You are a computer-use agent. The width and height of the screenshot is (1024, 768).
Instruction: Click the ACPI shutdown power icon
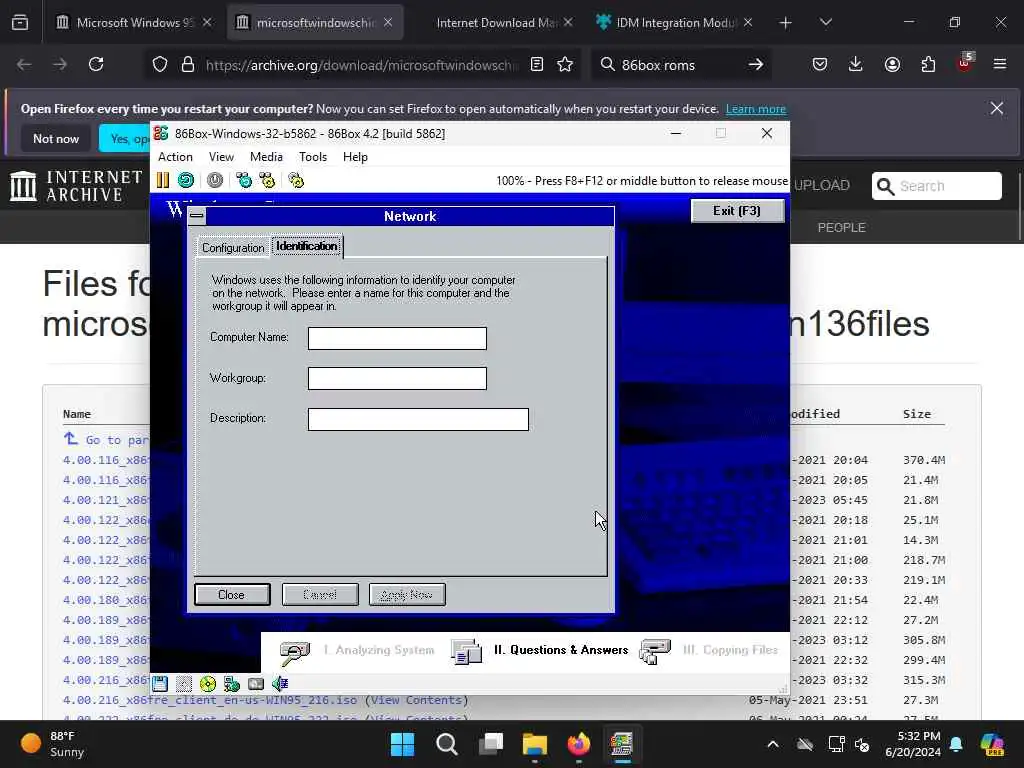[x=215, y=180]
